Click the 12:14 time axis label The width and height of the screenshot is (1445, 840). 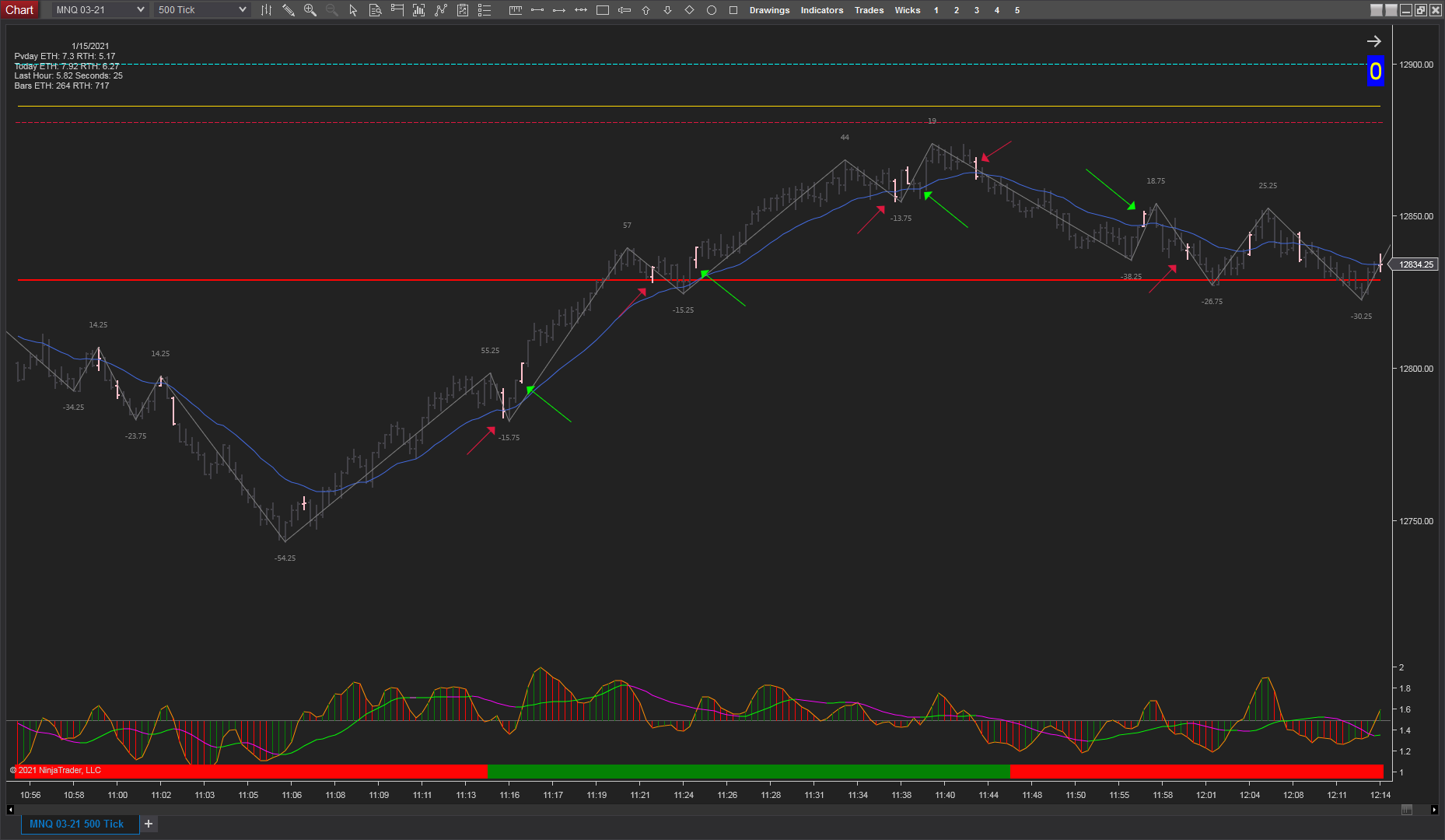1380,795
